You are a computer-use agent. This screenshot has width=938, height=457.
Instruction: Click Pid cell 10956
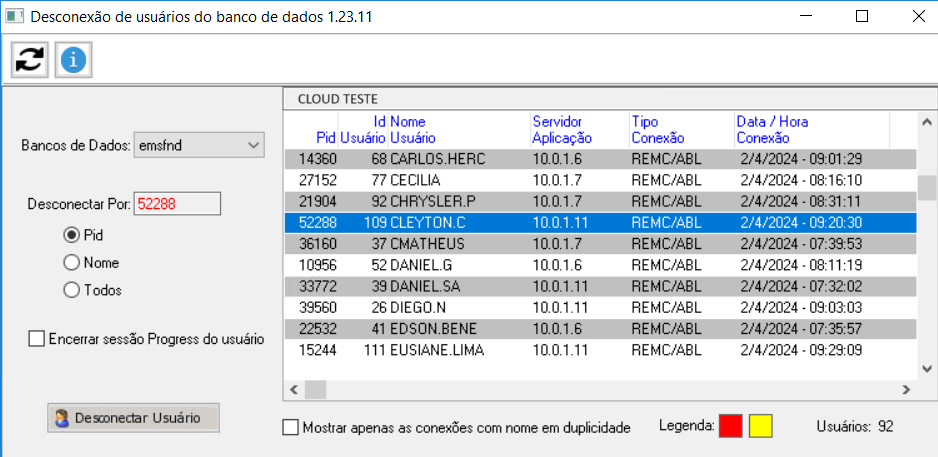coord(318,266)
